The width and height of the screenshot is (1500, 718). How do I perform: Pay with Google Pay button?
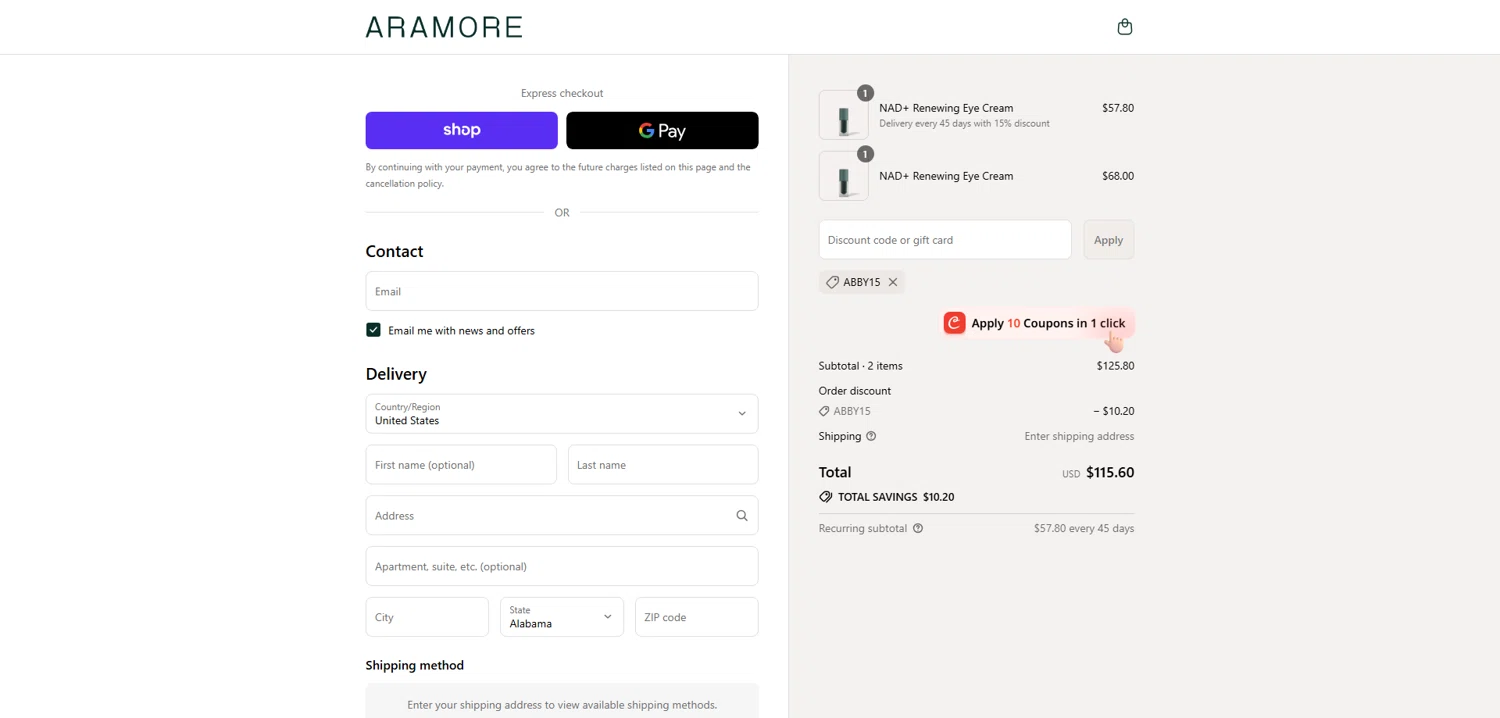[662, 130]
